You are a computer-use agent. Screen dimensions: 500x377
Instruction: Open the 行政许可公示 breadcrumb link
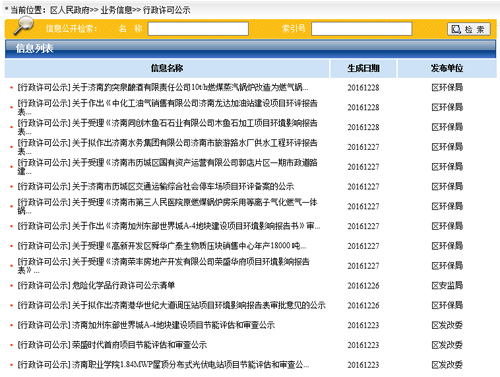166,10
